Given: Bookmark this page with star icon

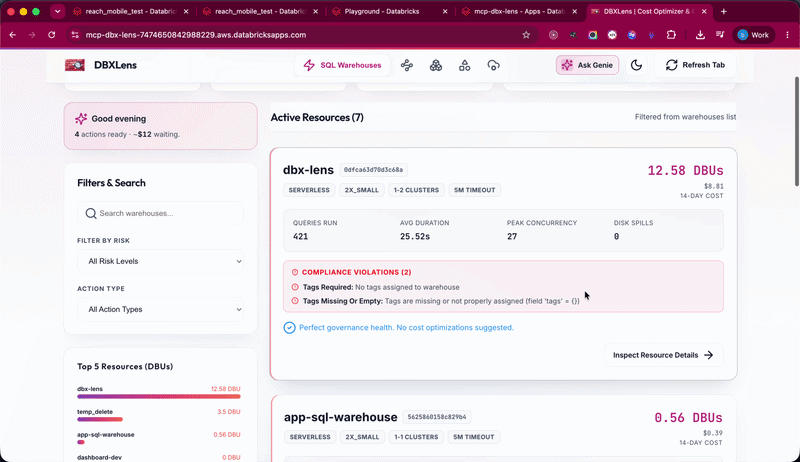Looking at the screenshot, I should [526, 35].
